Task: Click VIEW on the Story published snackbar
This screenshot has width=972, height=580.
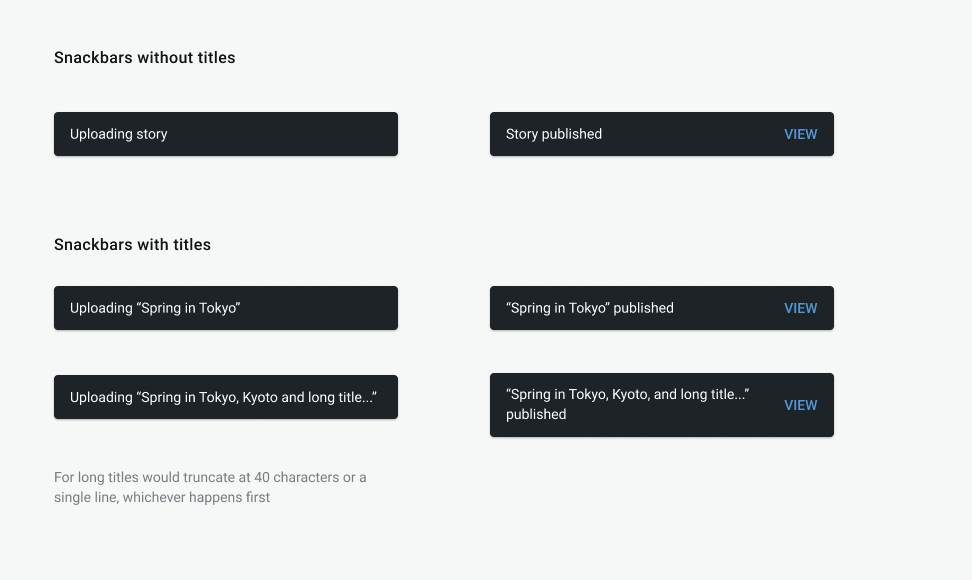Action: pos(800,133)
